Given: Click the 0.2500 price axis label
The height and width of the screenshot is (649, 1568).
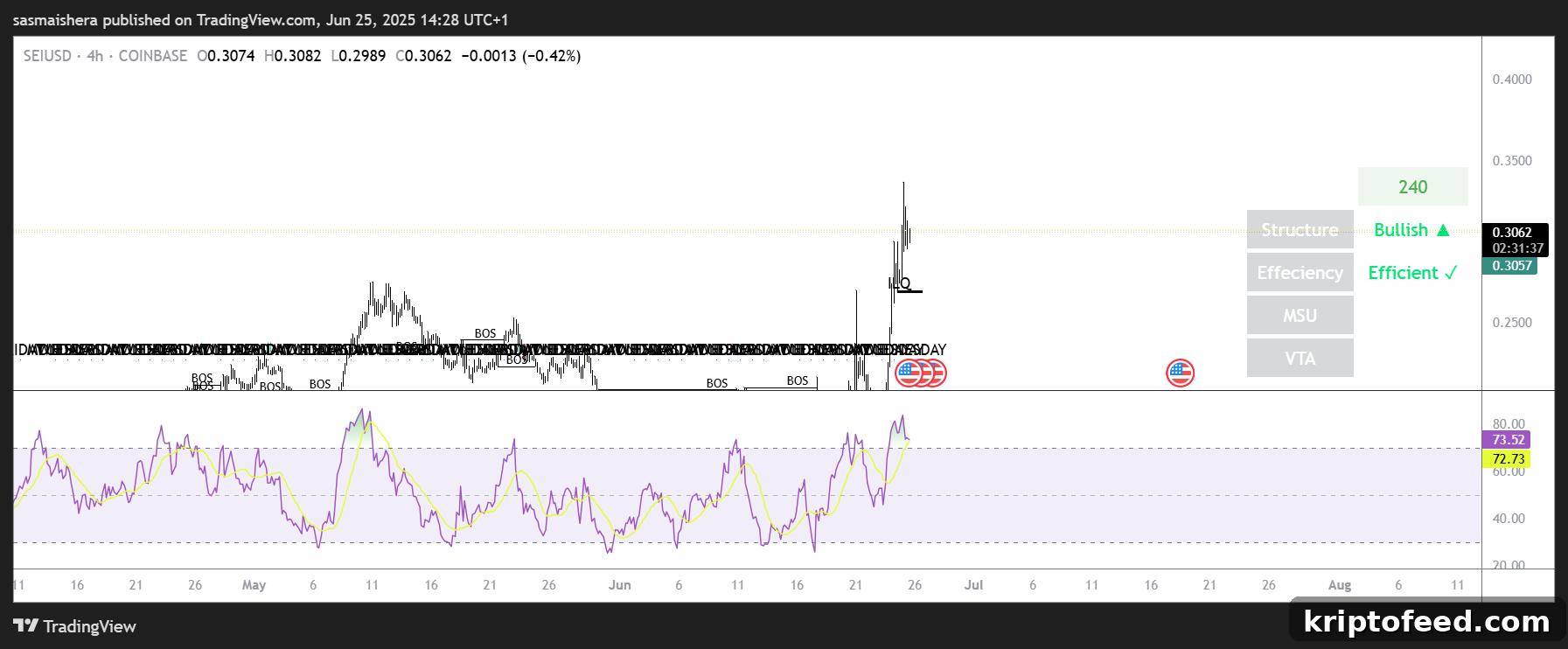Looking at the screenshot, I should 1512,323.
